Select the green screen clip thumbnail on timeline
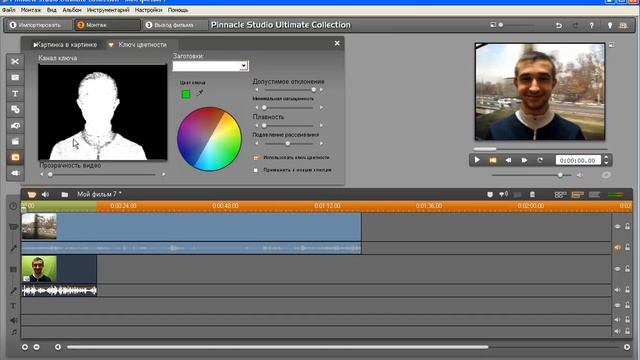Viewport: 640px width, 360px height. (x=39, y=269)
